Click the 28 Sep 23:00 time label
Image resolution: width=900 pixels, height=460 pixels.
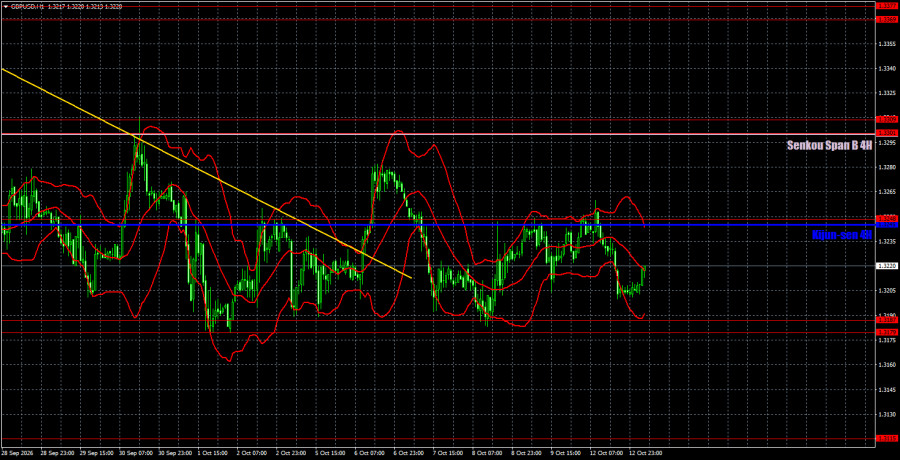click(x=55, y=453)
